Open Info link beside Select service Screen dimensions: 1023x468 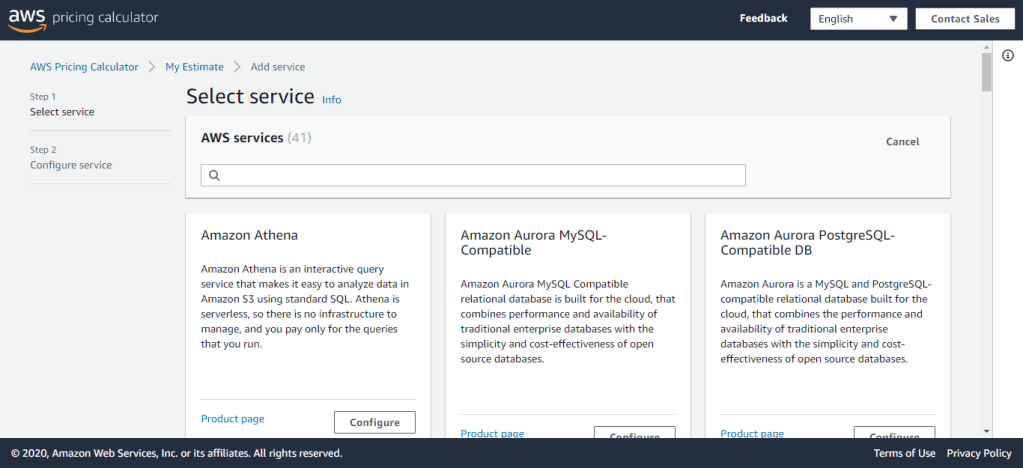[331, 100]
